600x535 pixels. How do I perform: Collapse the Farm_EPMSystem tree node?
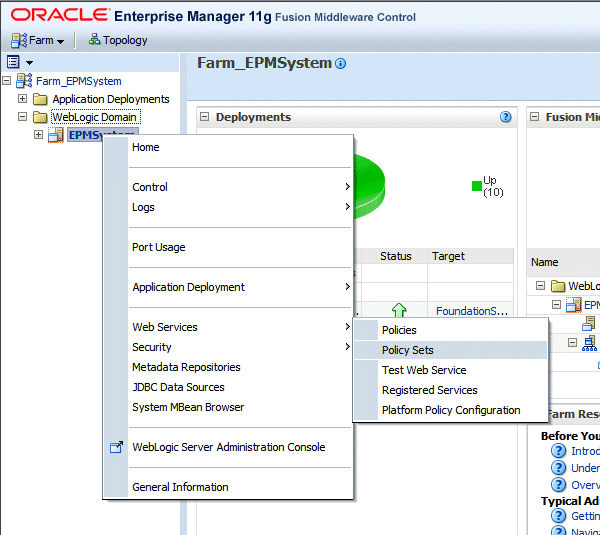7,81
